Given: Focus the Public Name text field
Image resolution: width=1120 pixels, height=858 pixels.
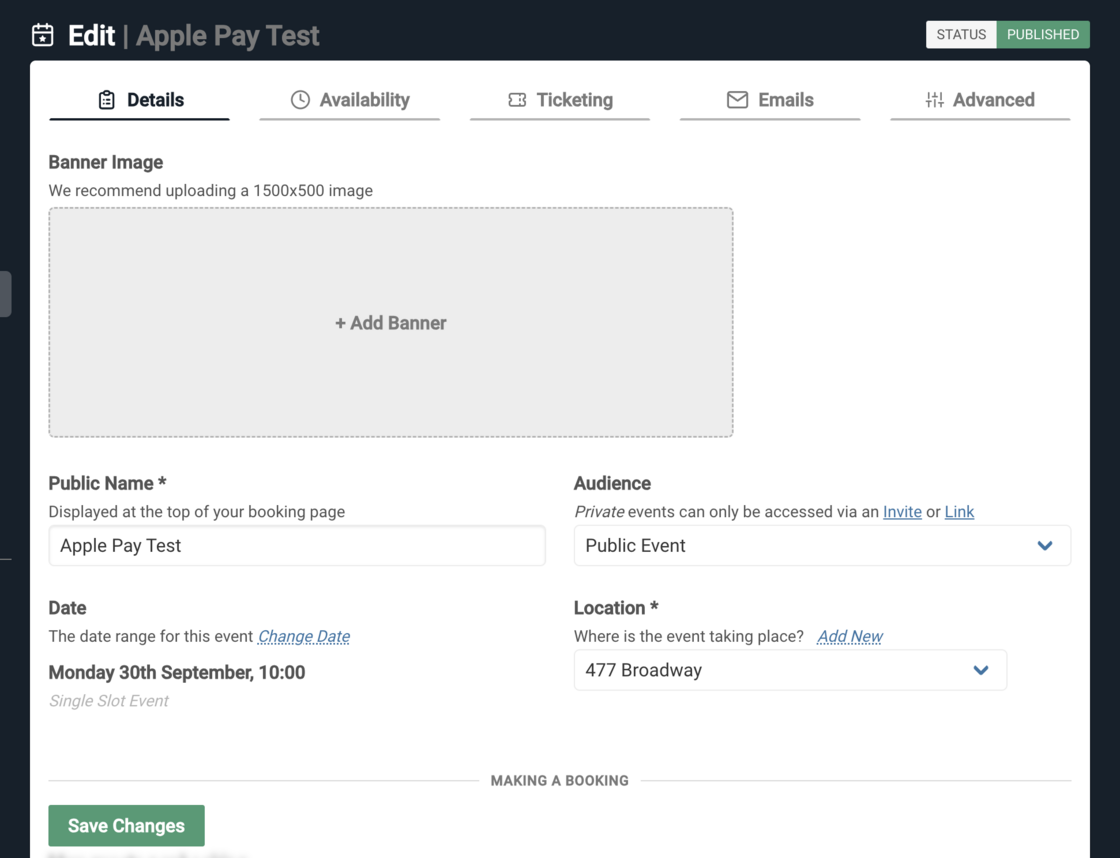Looking at the screenshot, I should [x=297, y=546].
